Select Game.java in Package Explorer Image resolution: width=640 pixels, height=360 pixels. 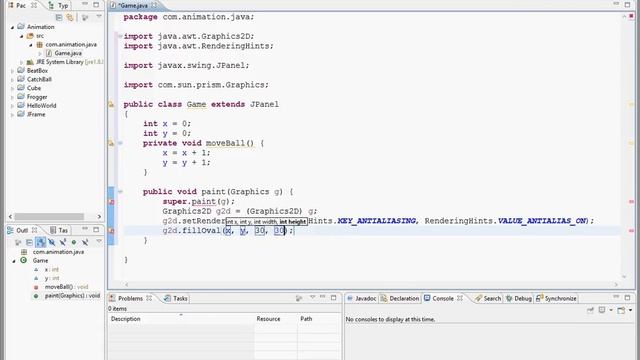(68, 53)
